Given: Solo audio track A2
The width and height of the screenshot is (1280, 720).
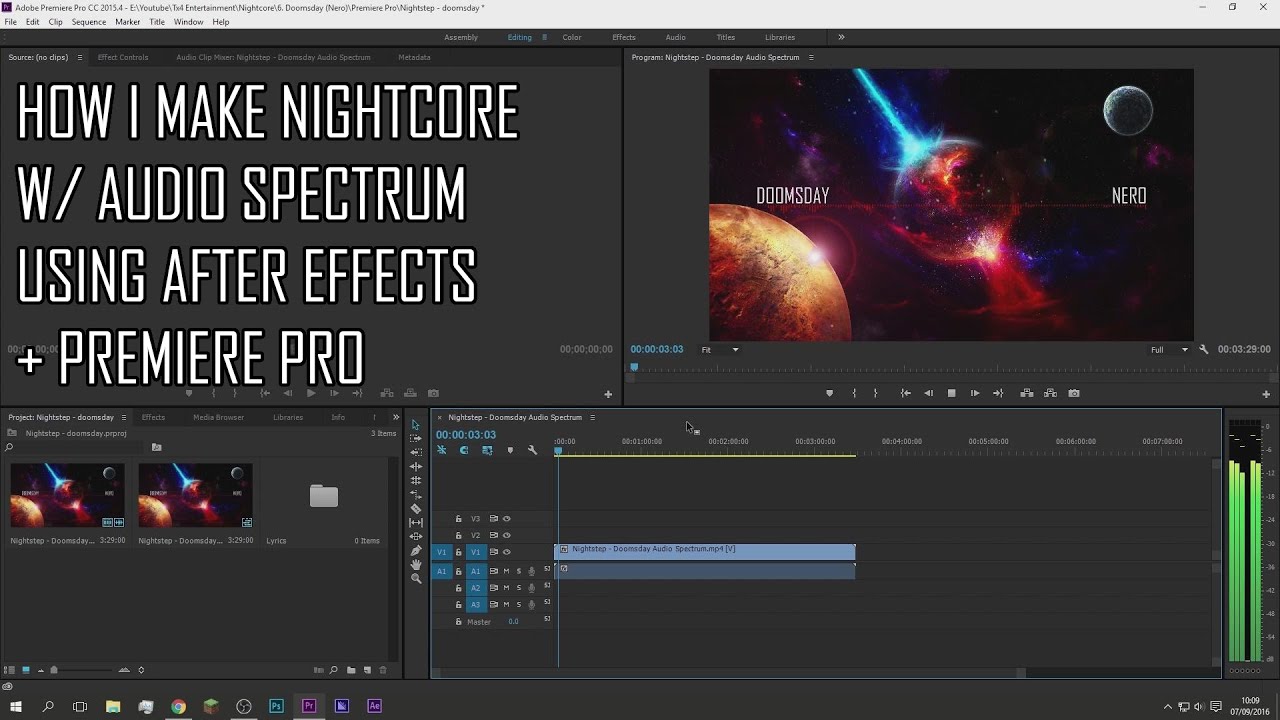Looking at the screenshot, I should [x=518, y=588].
